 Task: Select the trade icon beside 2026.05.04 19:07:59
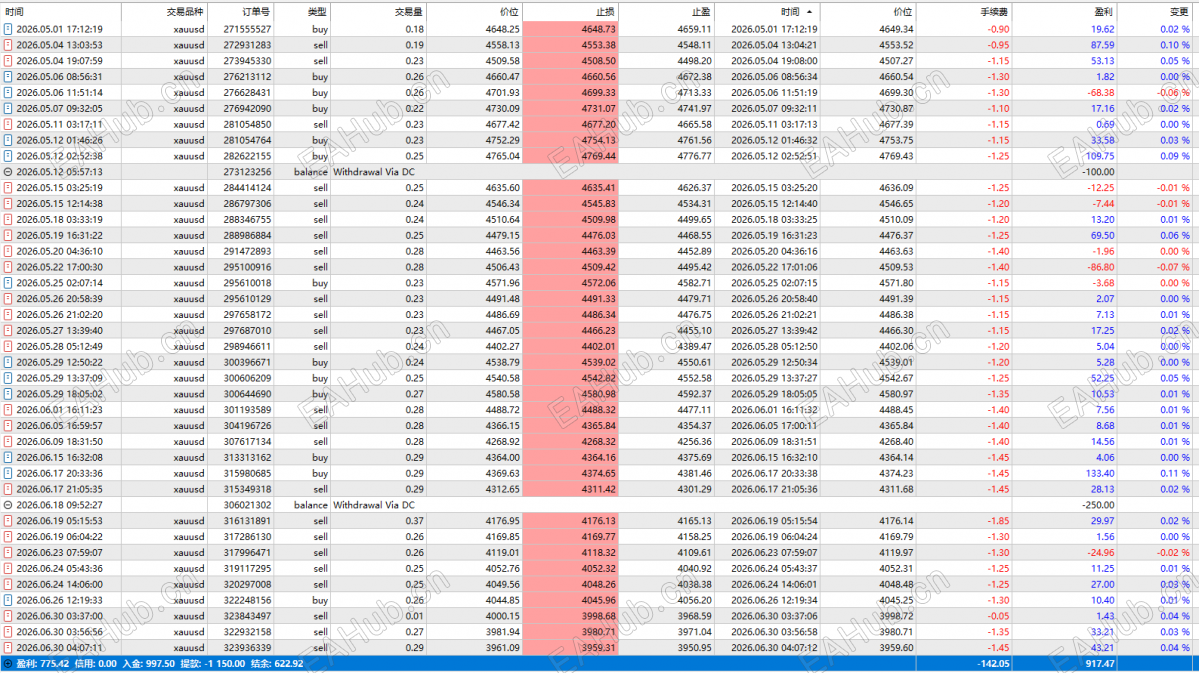click(x=8, y=60)
